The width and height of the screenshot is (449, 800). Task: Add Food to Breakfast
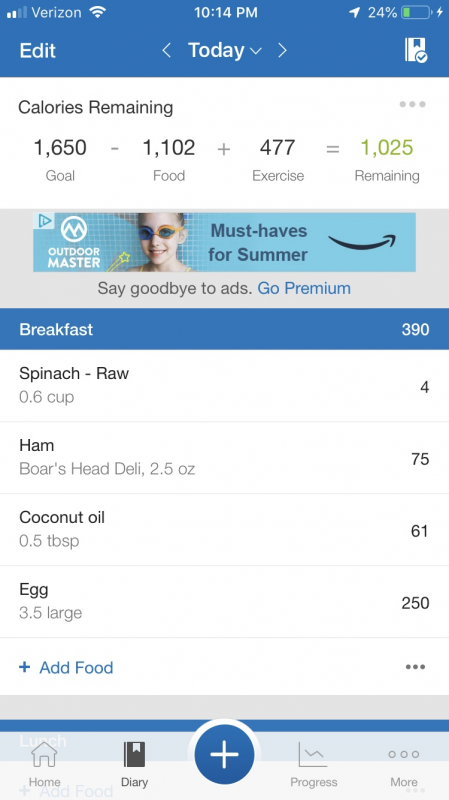tap(66, 667)
